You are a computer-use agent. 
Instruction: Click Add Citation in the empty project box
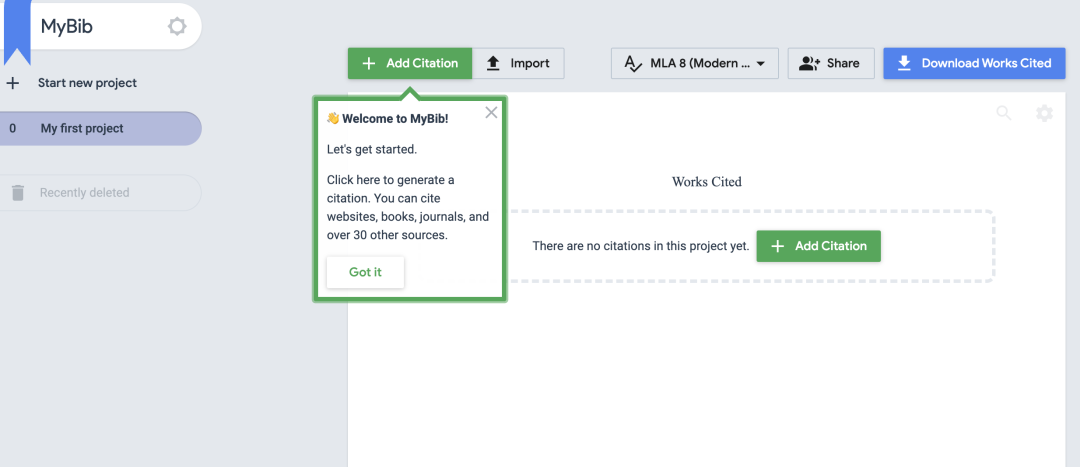click(818, 246)
